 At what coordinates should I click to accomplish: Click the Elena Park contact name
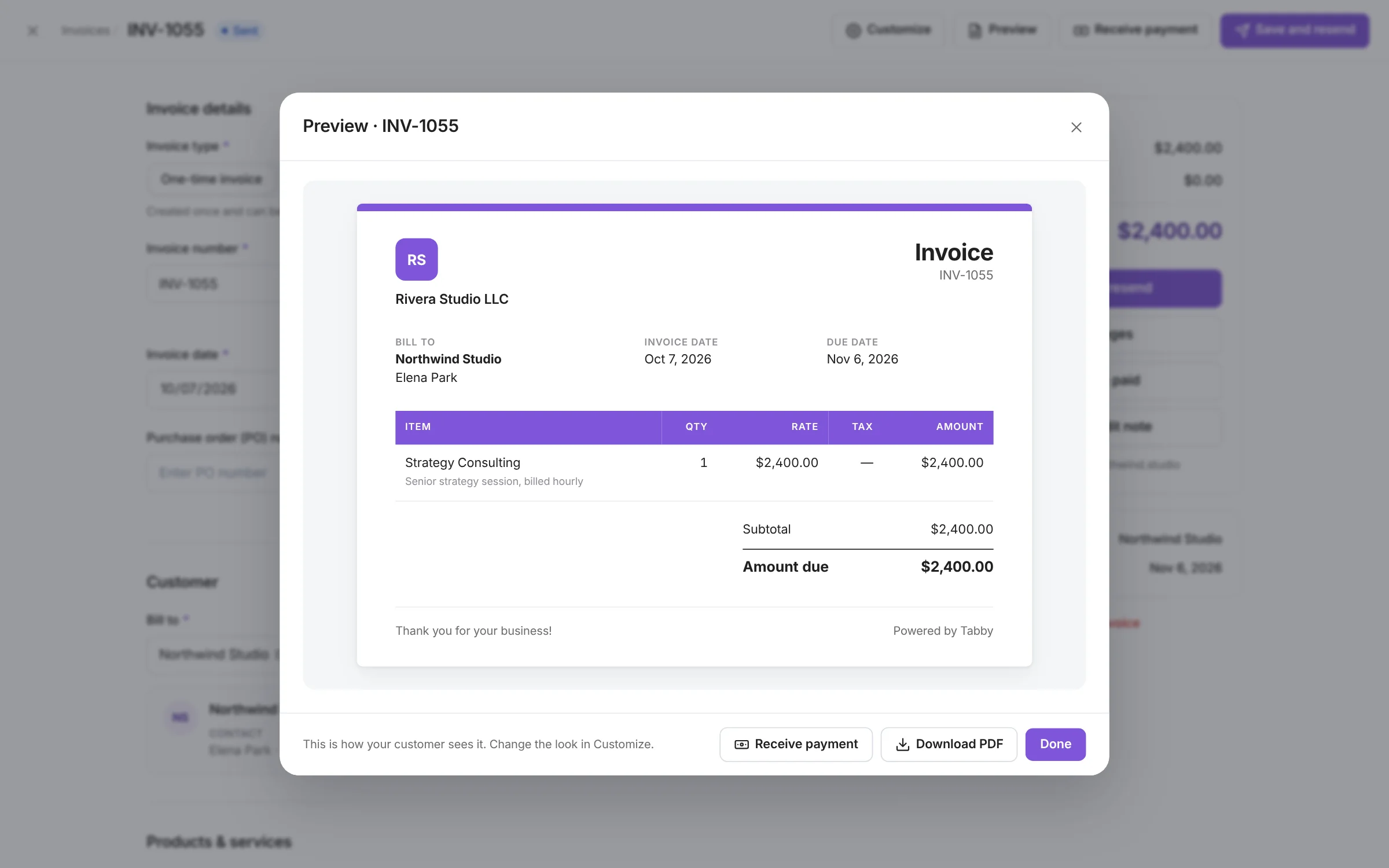click(426, 378)
